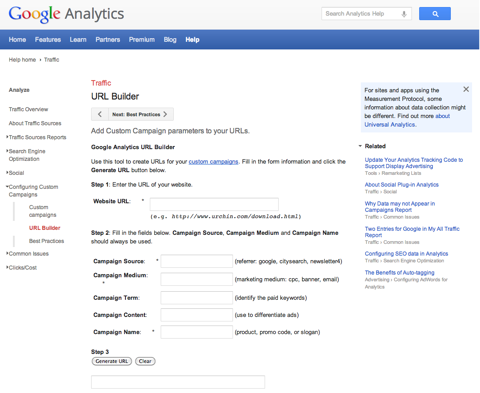Collapse Configuring Custom Campaigns sidebar item

(7, 186)
